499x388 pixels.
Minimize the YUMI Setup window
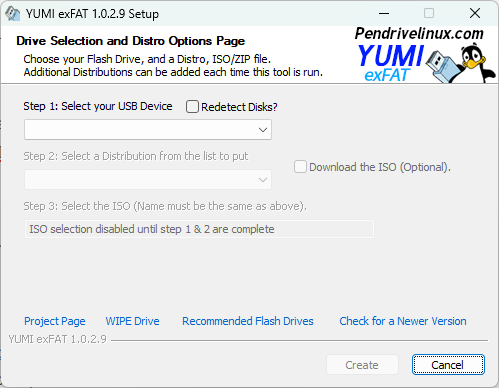384,14
